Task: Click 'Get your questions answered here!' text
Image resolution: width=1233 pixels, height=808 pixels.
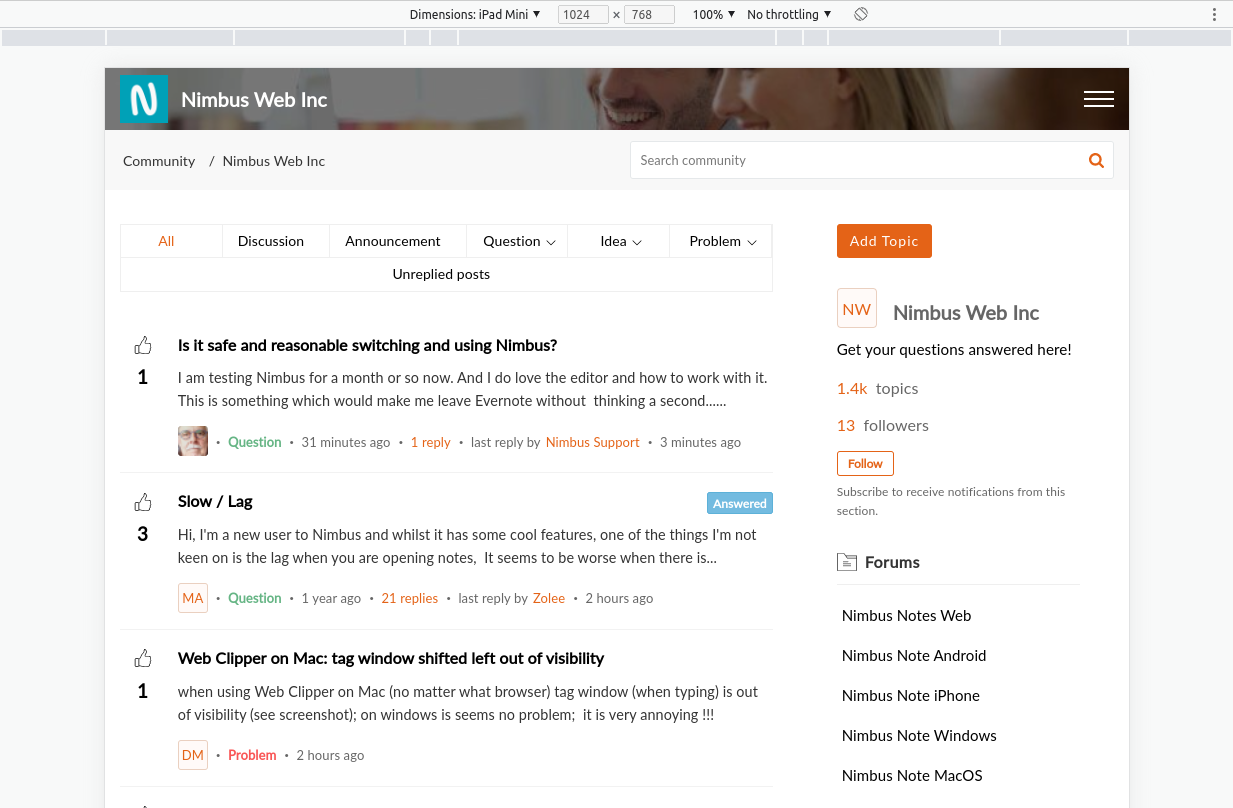Action: click(954, 350)
